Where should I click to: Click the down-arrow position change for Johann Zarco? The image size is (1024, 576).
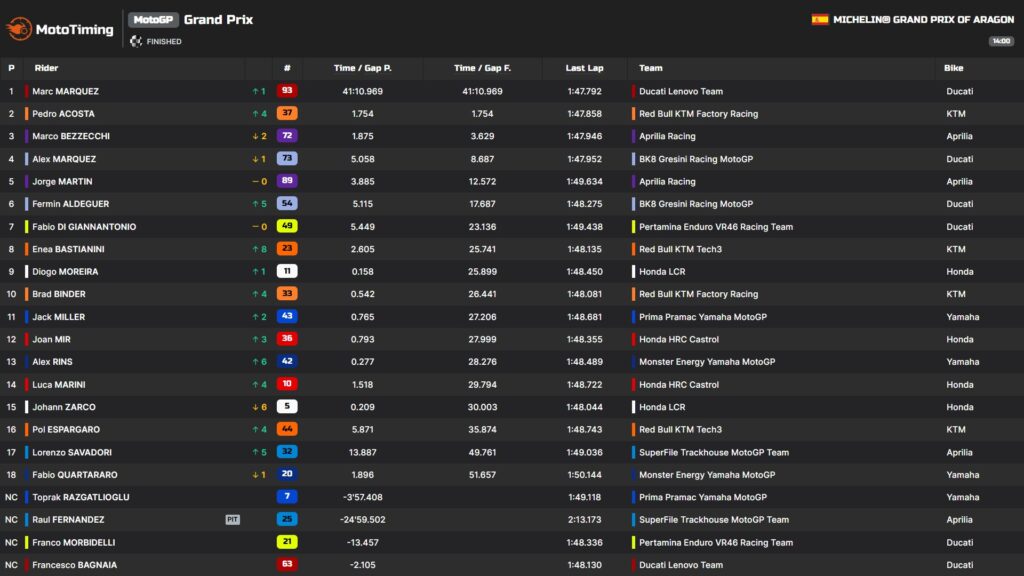(259, 407)
